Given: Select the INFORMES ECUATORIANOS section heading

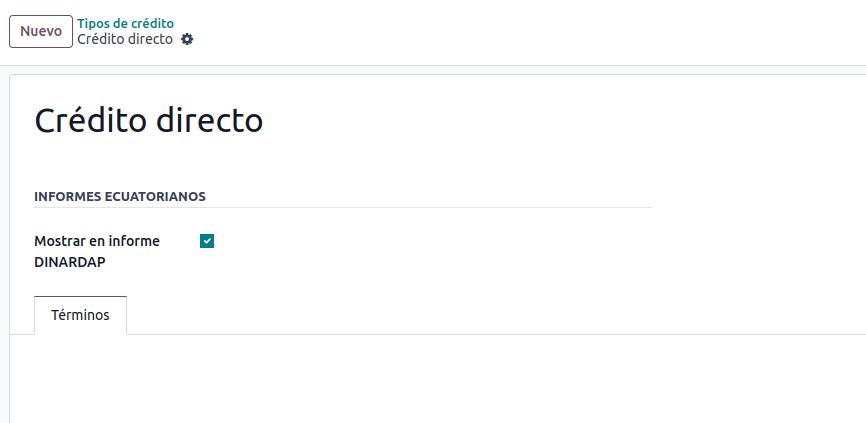Looking at the screenshot, I should [120, 197].
